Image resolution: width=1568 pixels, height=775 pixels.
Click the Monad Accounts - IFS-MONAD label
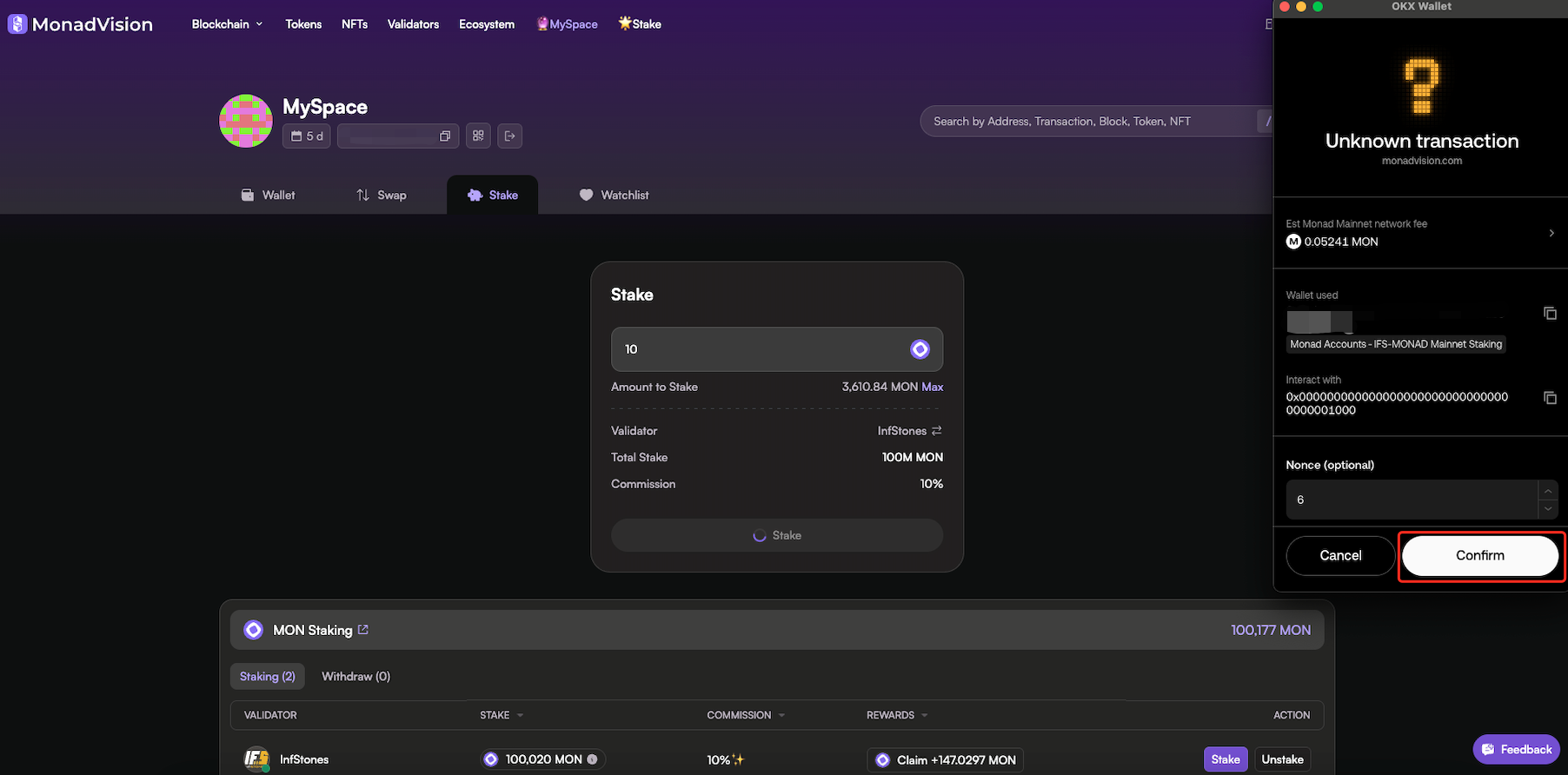point(1396,344)
